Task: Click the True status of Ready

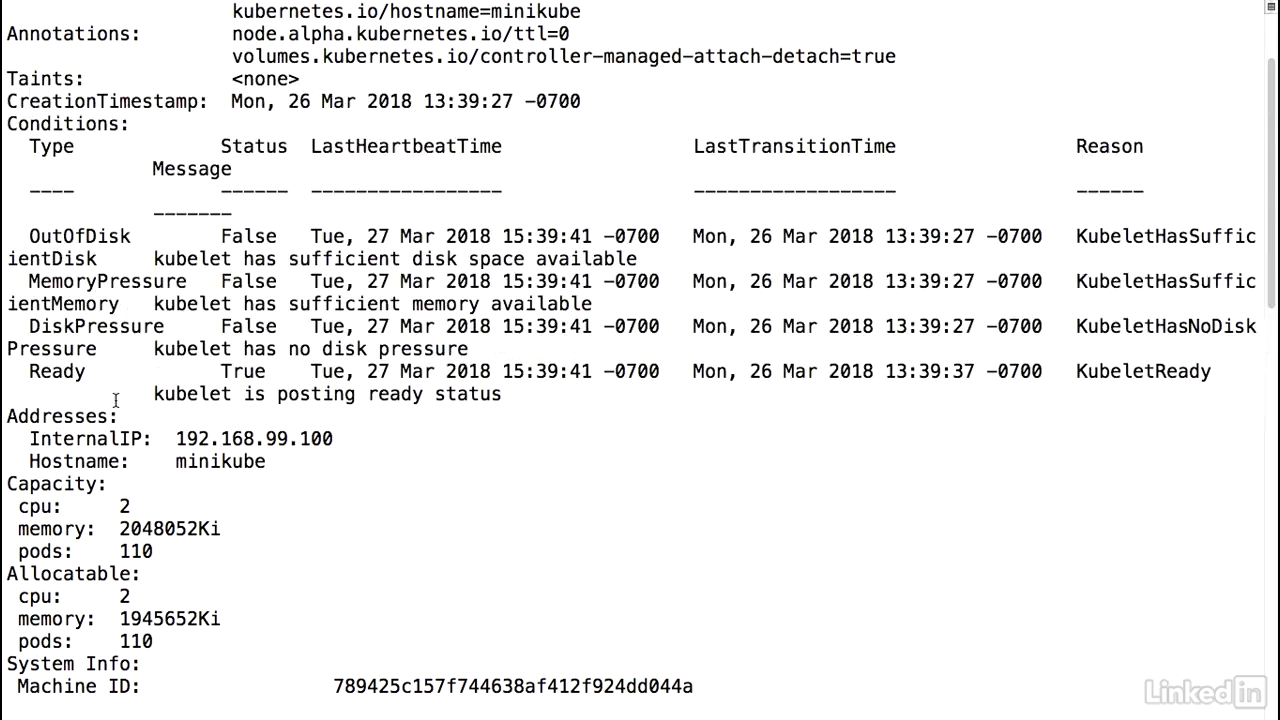Action: [243, 371]
